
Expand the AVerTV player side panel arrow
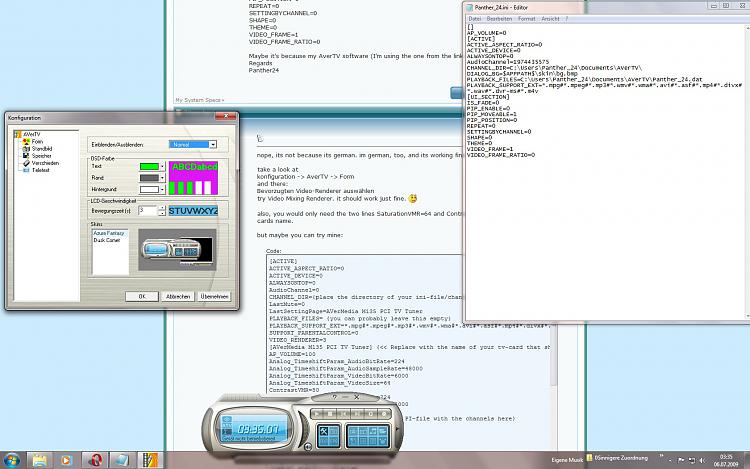397,429
